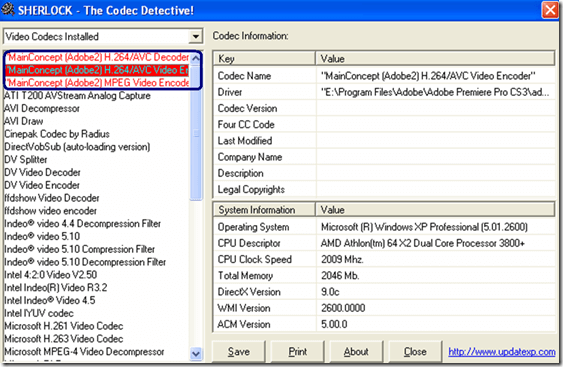563x367 pixels.
Task: Select Indeo video 5.10 entry
Action: click(x=42, y=236)
